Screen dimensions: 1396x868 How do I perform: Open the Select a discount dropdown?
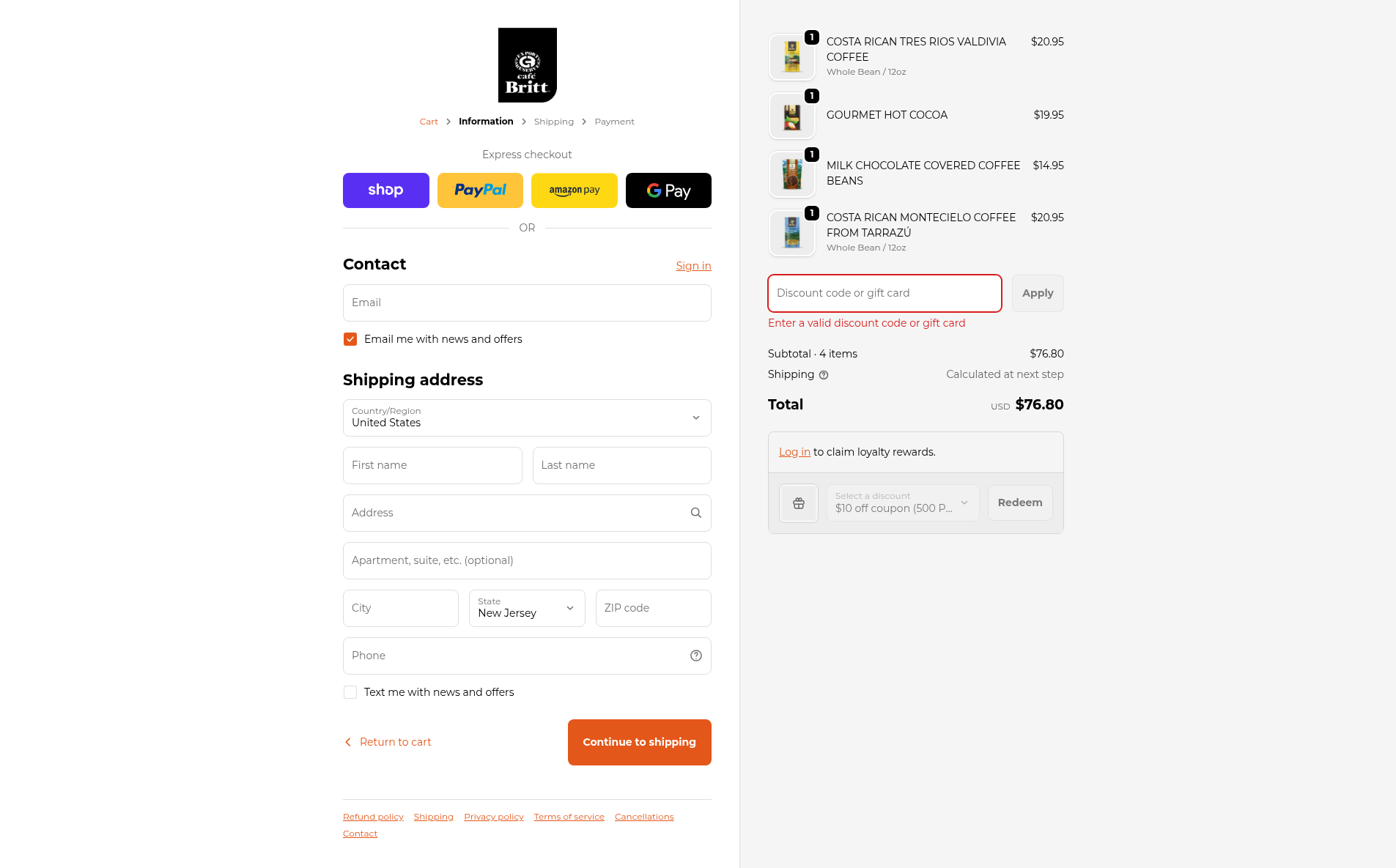coord(902,503)
